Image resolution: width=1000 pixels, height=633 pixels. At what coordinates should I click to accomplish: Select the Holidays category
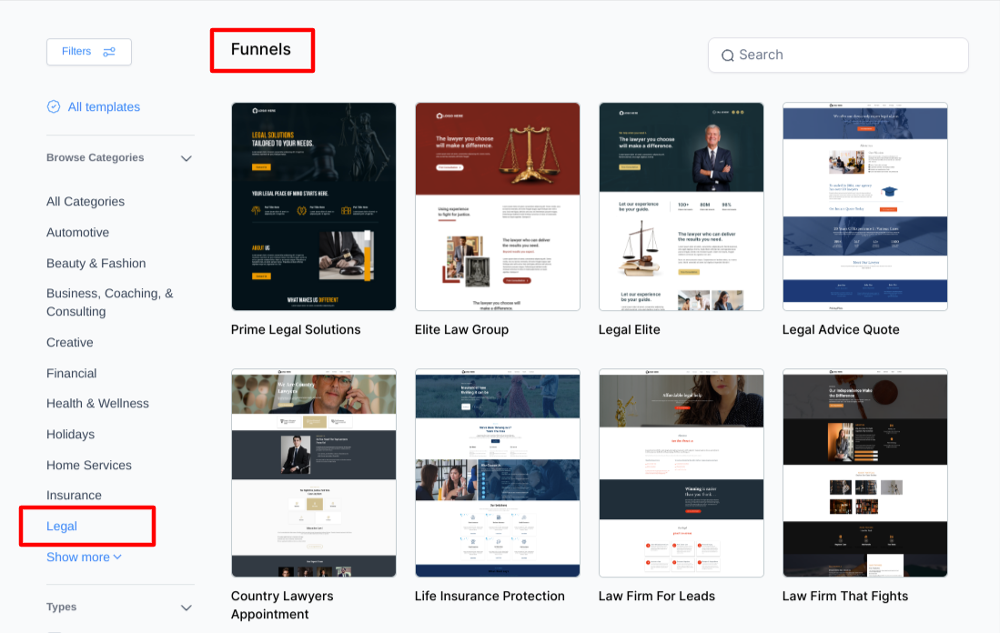[70, 434]
